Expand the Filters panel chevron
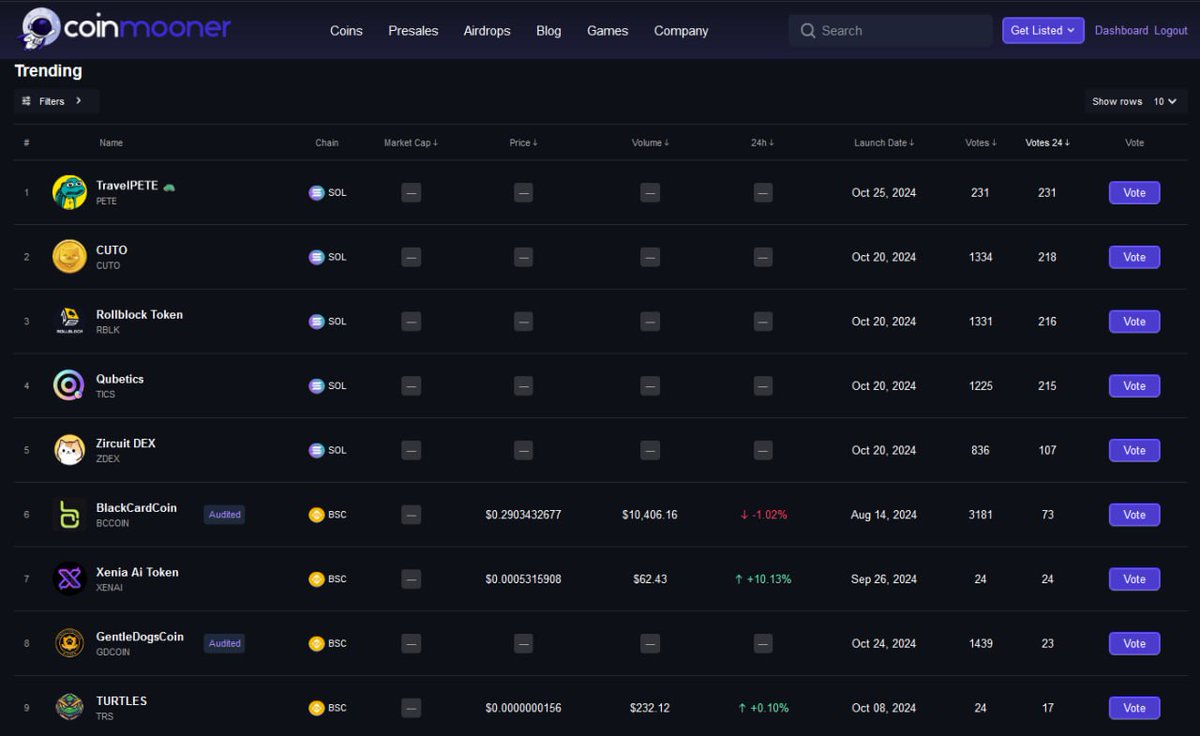Viewport: 1200px width, 736px height. 79,101
